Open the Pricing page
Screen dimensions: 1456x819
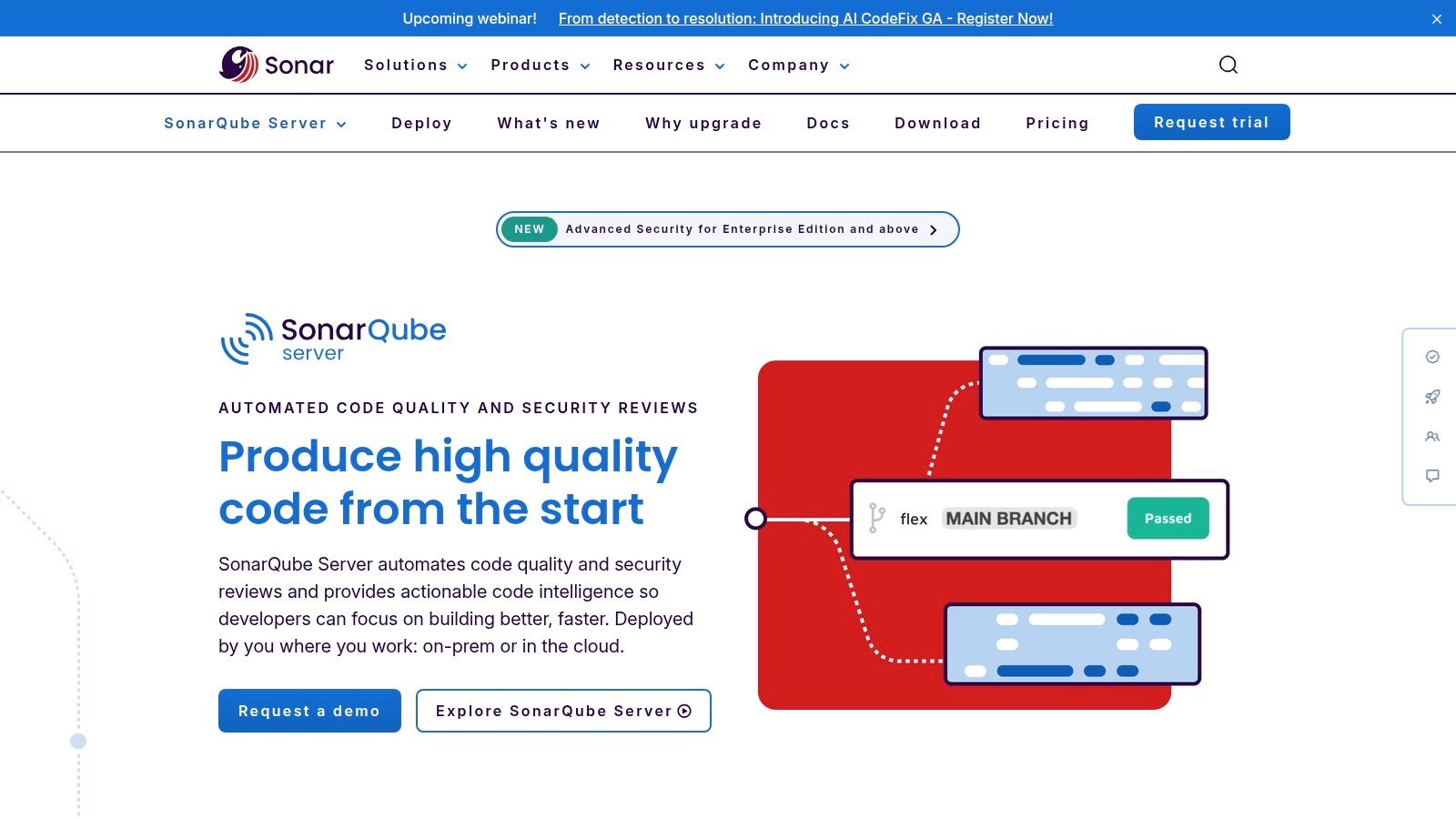click(1057, 124)
